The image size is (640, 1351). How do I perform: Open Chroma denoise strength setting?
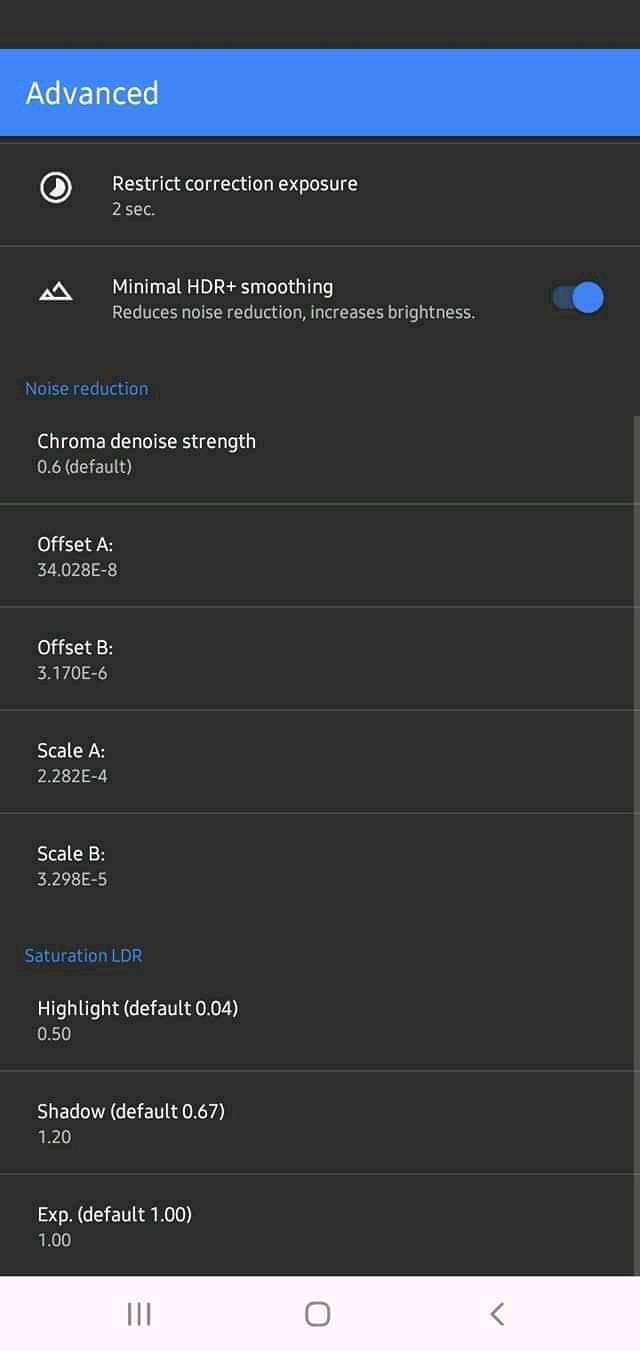(146, 453)
